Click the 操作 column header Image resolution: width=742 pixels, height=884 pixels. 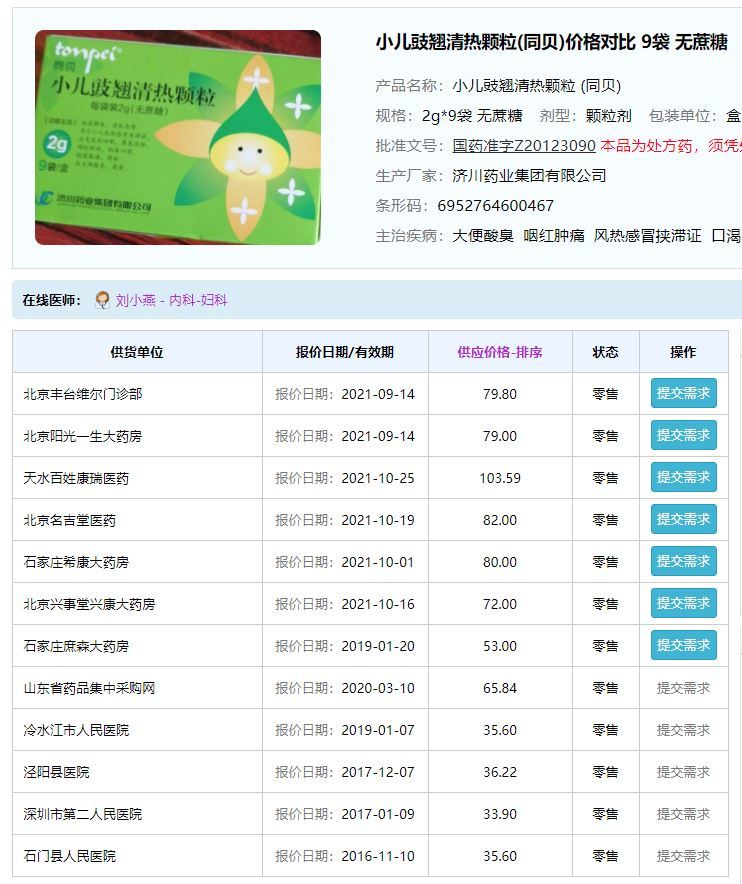pos(683,352)
